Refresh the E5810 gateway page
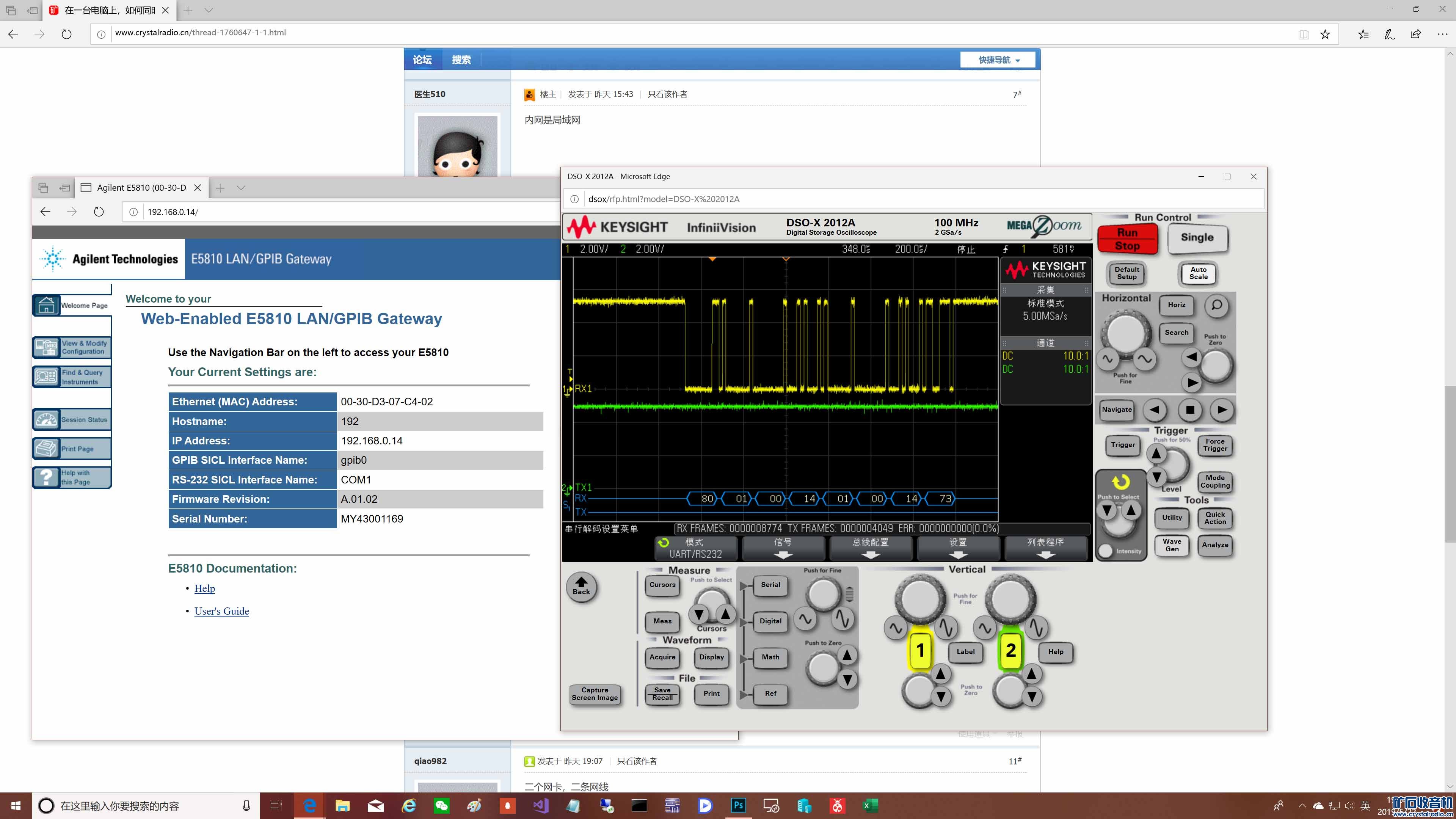Image resolution: width=1456 pixels, height=819 pixels. pyautogui.click(x=98, y=212)
